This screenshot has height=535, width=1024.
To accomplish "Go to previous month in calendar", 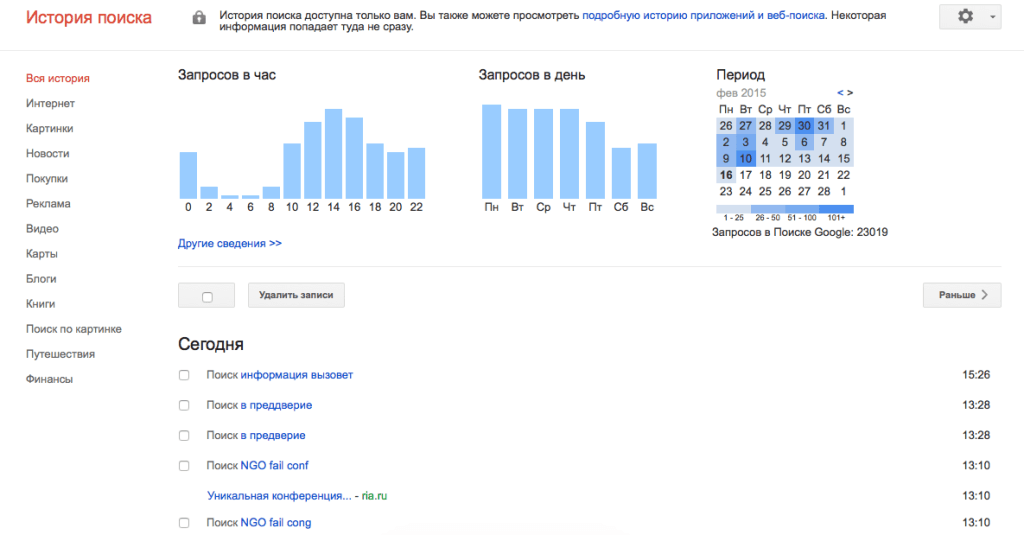I will (840, 93).
